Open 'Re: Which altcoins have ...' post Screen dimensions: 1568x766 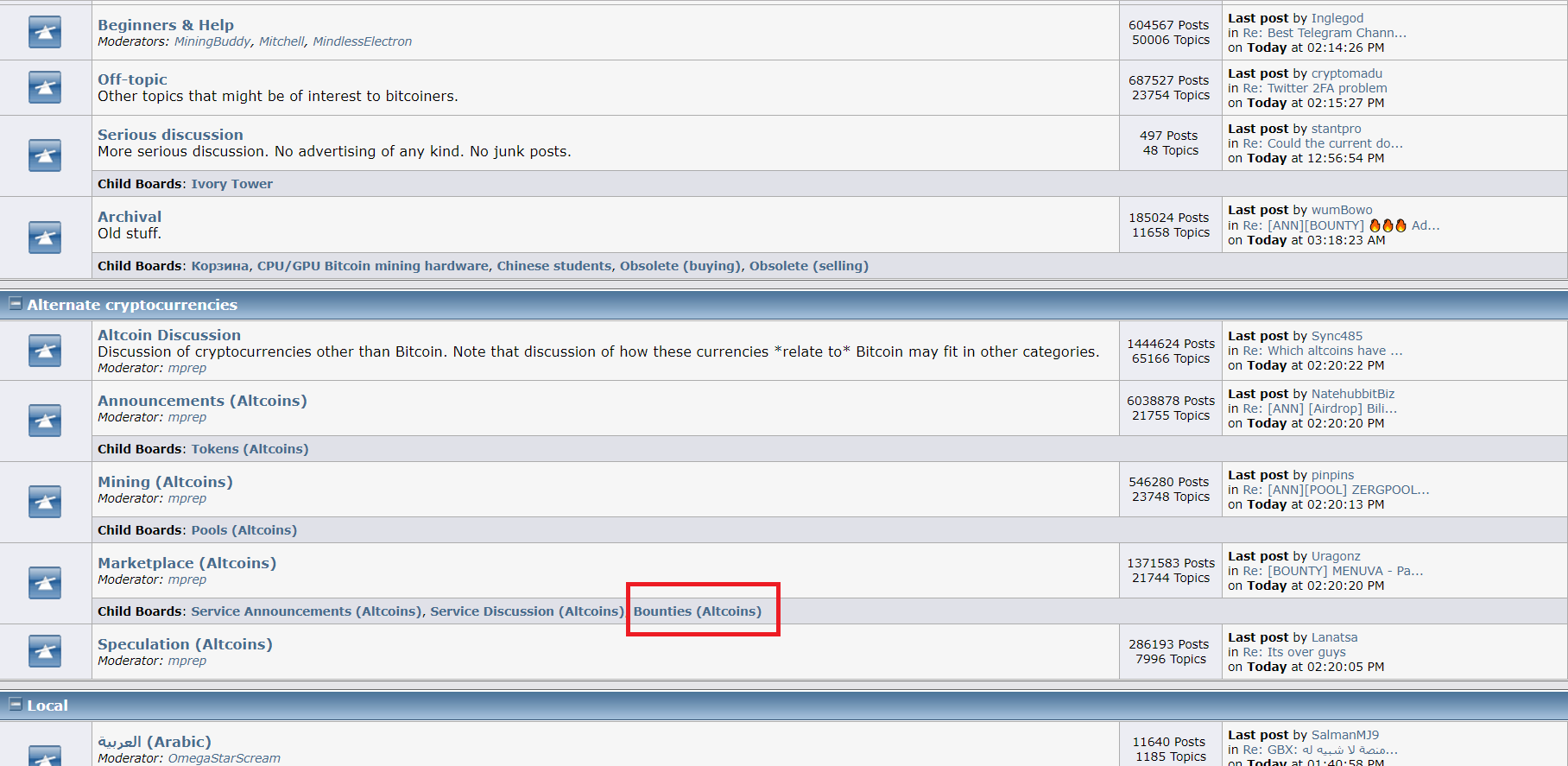click(x=1323, y=351)
